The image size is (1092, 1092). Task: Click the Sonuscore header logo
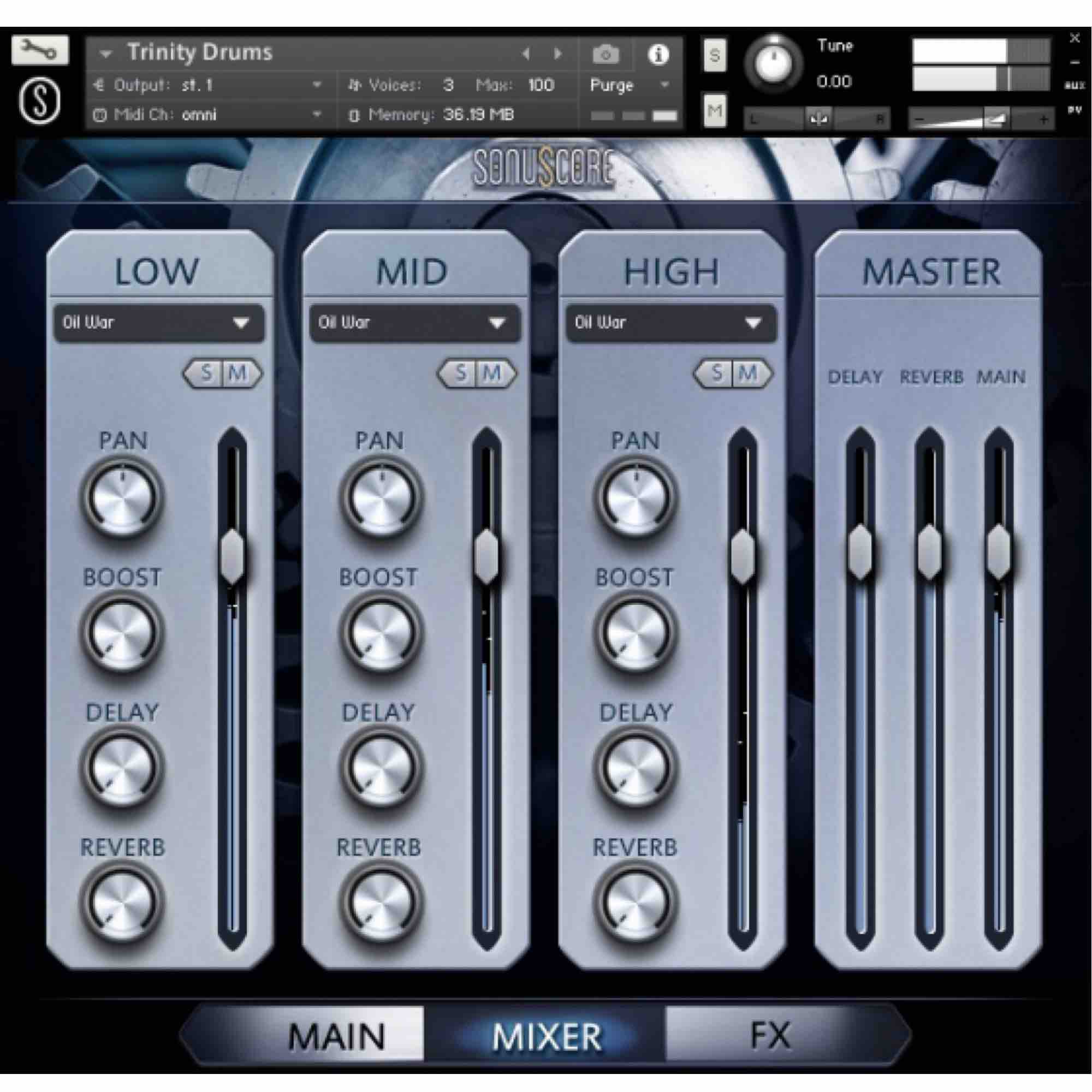point(543,168)
